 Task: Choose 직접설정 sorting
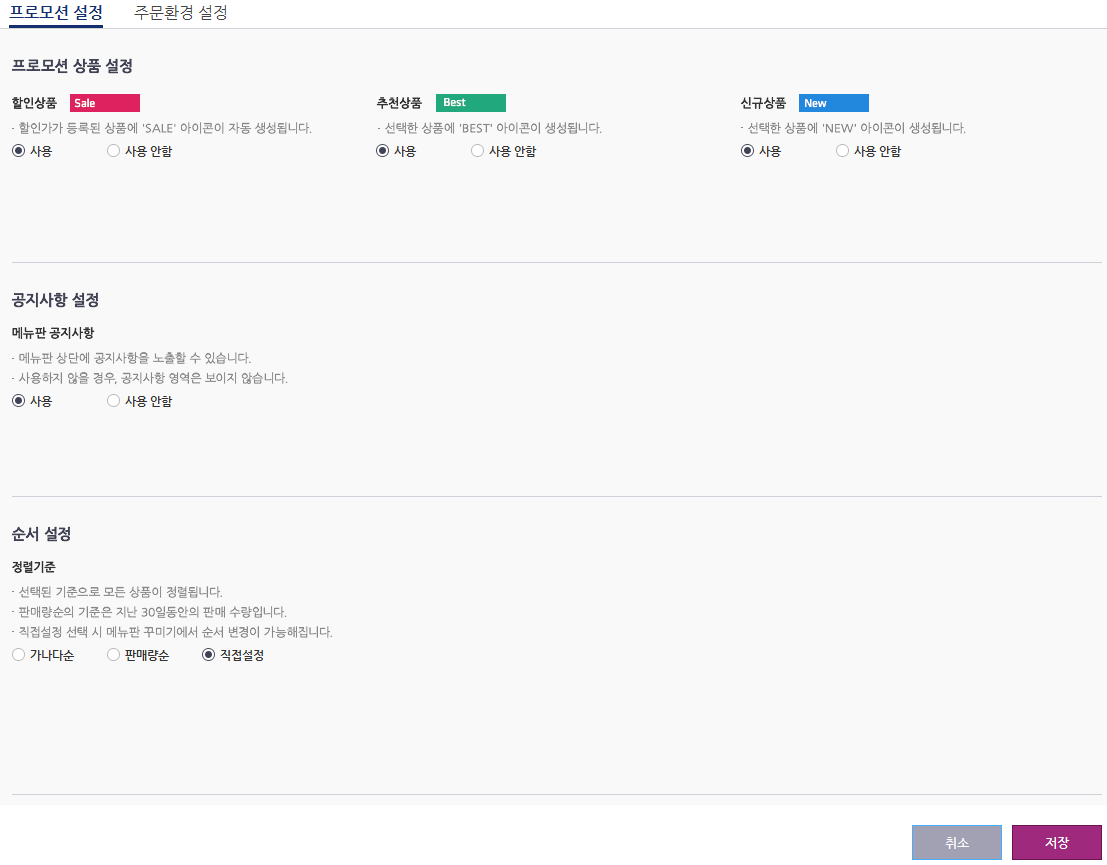coord(208,655)
